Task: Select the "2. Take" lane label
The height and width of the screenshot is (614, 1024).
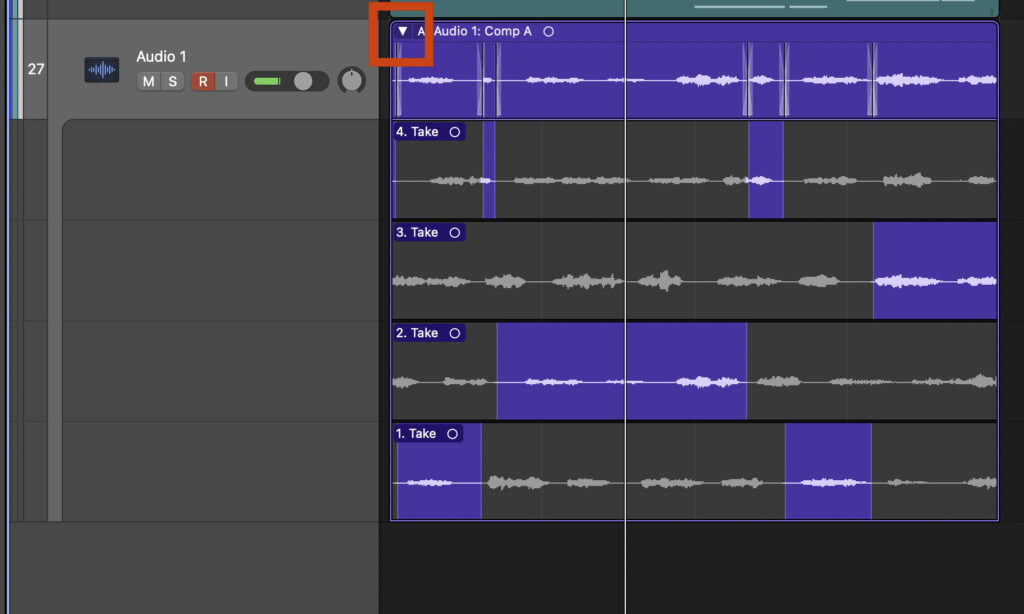Action: 417,333
